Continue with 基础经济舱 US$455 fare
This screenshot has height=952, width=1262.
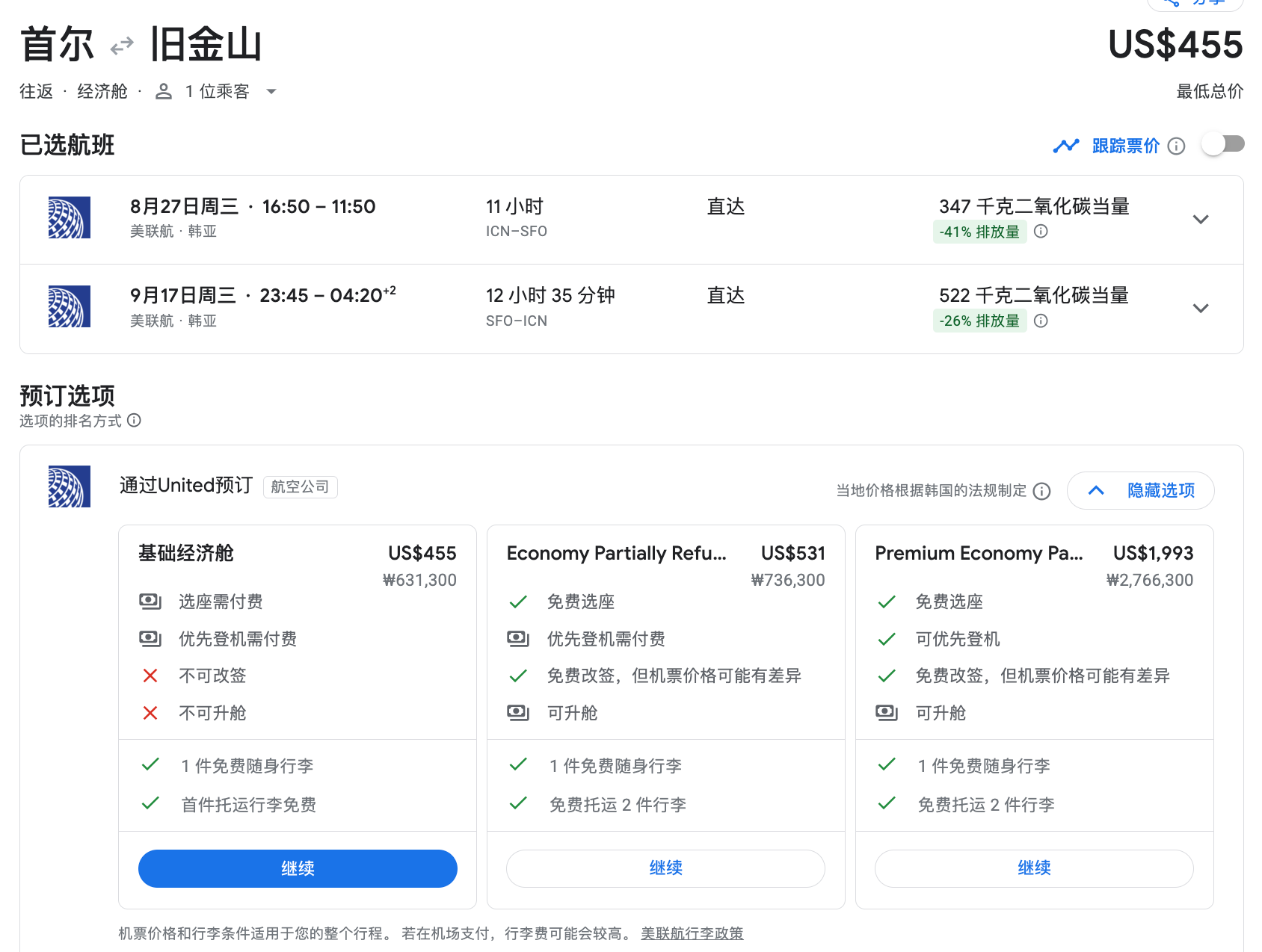point(298,868)
